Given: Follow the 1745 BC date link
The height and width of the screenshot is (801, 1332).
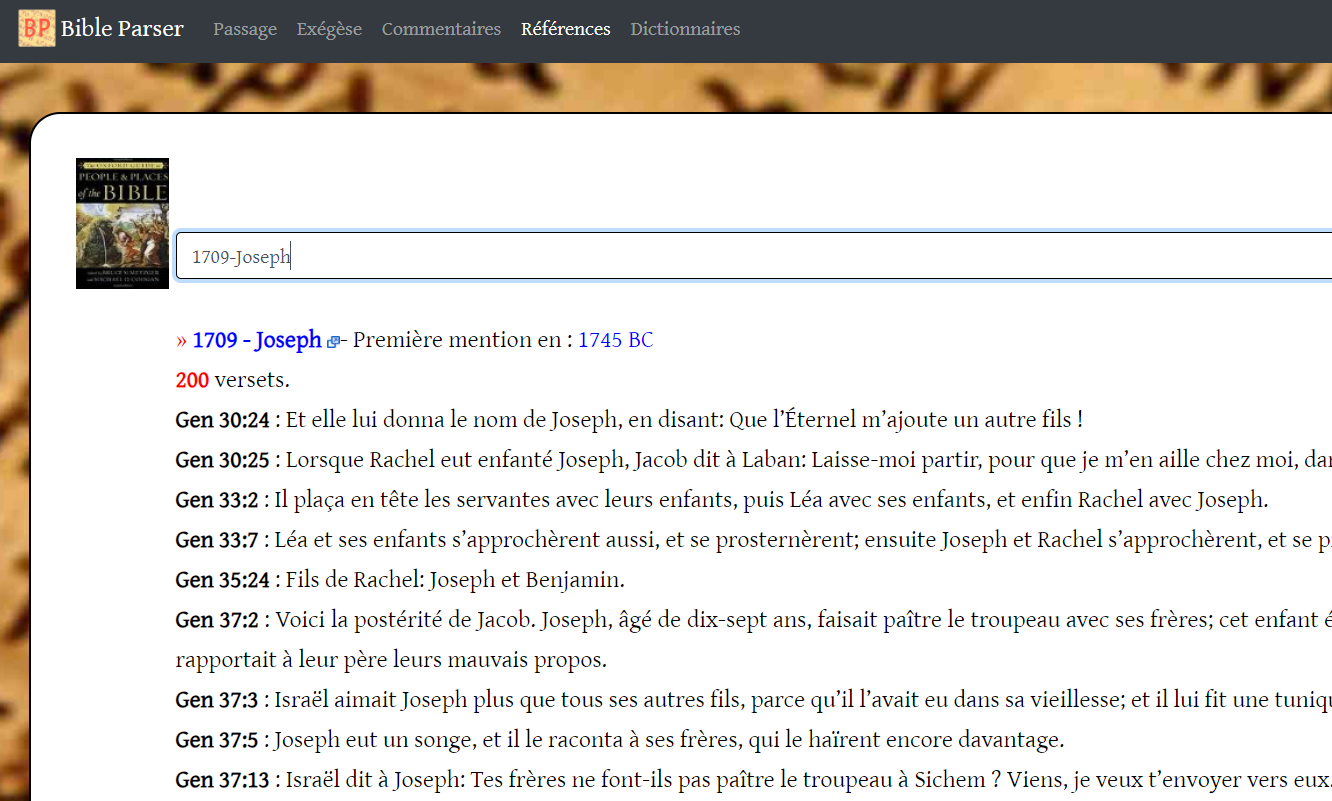Looking at the screenshot, I should point(615,340).
